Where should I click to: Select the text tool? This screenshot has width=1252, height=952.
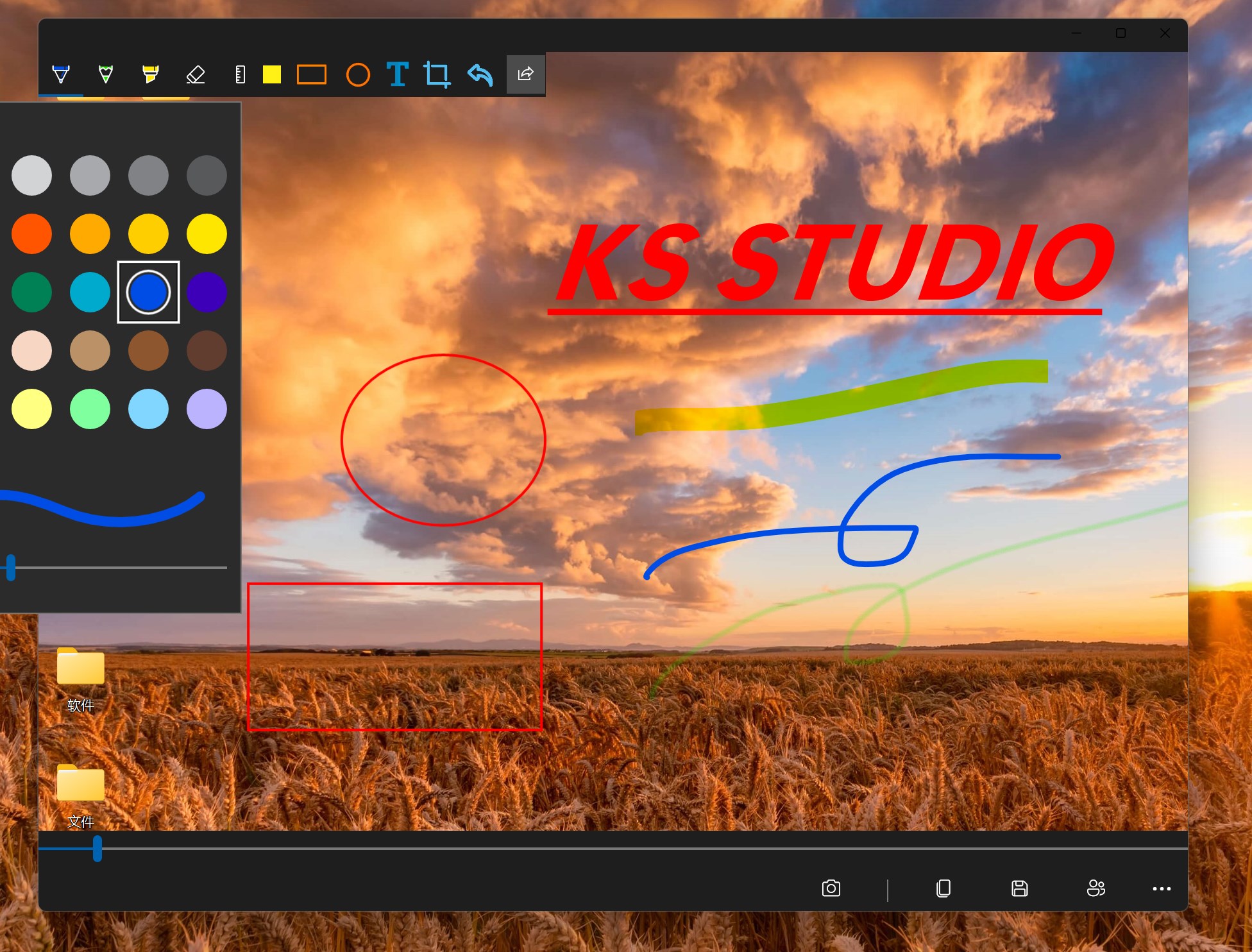point(398,74)
